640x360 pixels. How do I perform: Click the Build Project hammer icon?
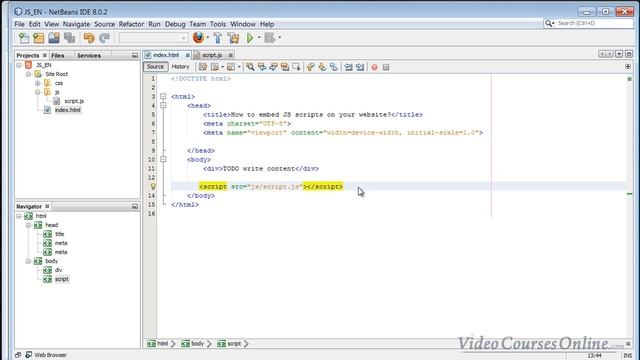[x=218, y=38]
